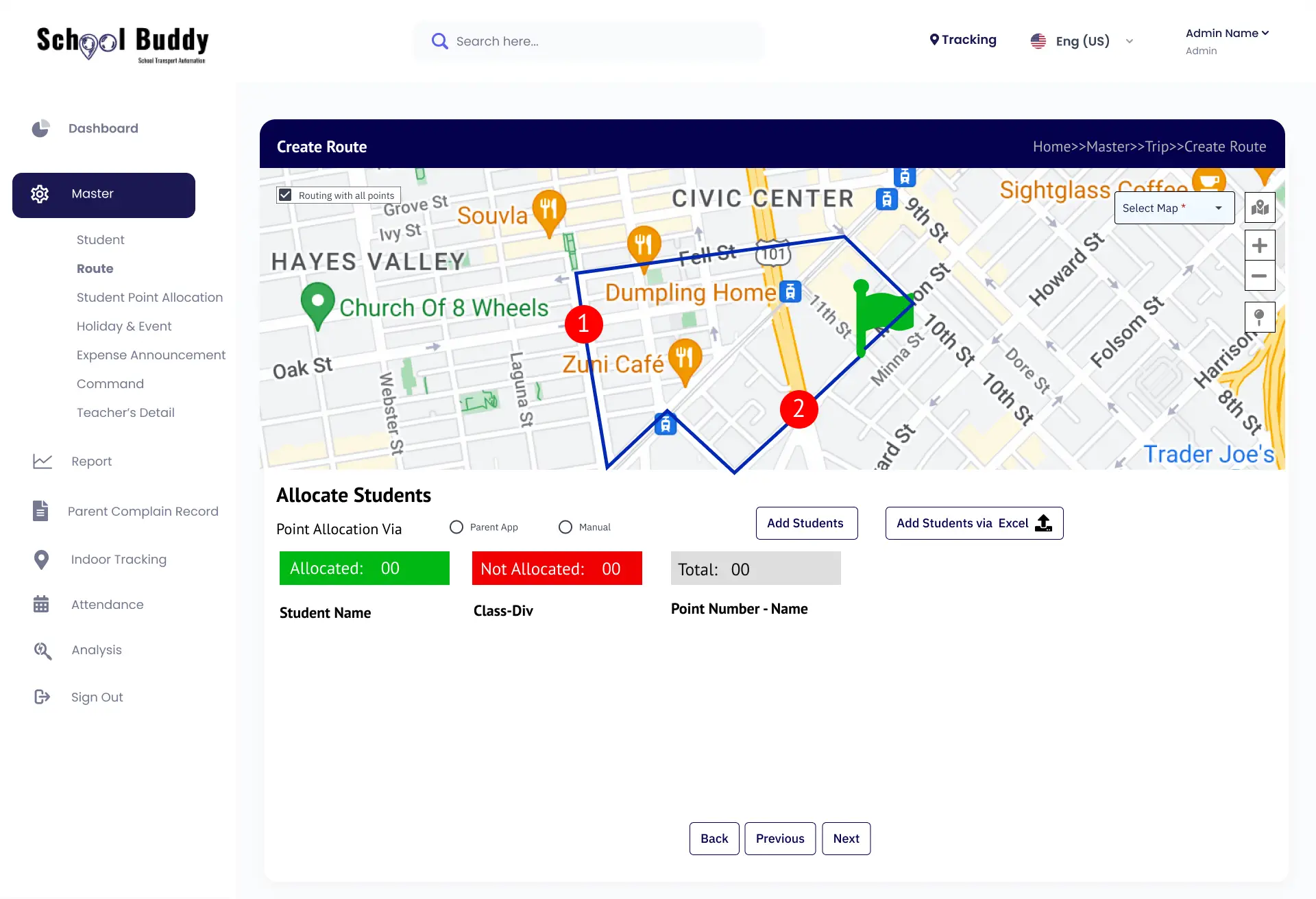Open the map layers icon near Select Map
1316x899 pixels.
coord(1260,207)
